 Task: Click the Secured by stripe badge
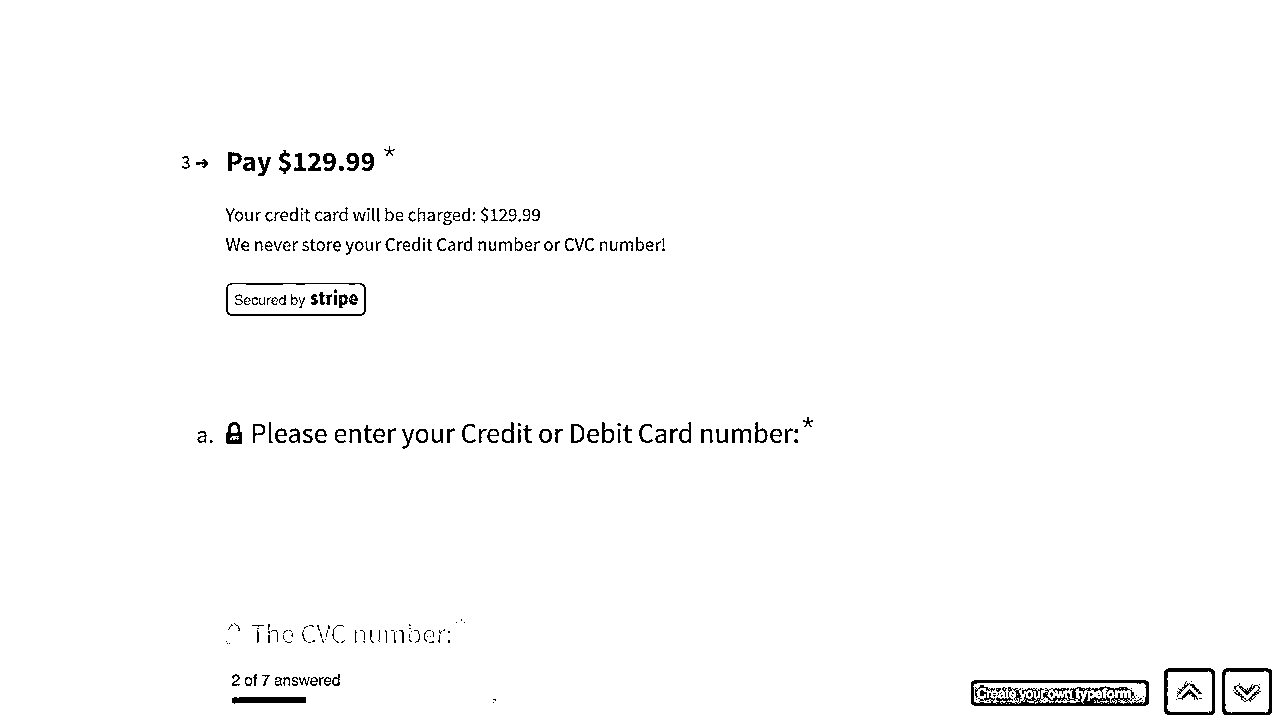pos(296,299)
